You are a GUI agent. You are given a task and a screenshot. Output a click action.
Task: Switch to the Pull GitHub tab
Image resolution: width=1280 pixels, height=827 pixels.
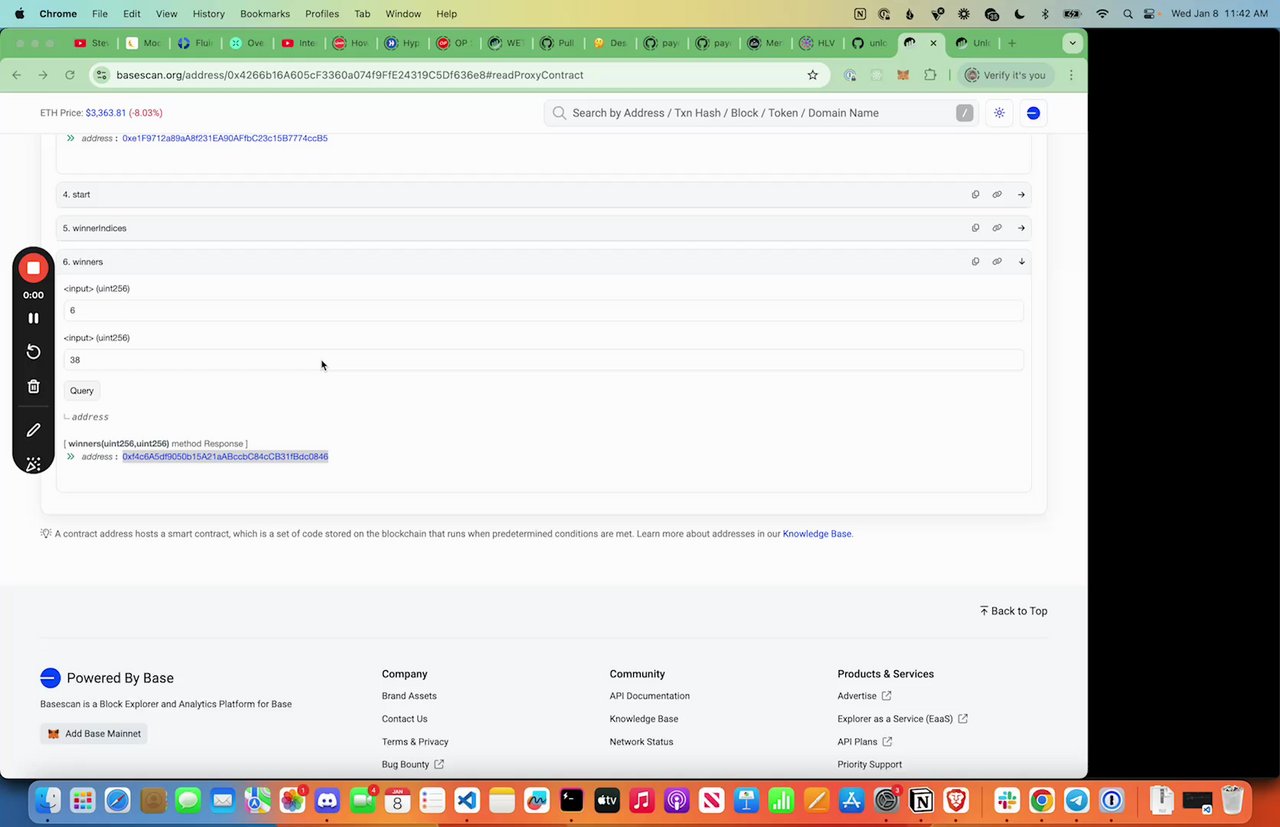tap(559, 43)
